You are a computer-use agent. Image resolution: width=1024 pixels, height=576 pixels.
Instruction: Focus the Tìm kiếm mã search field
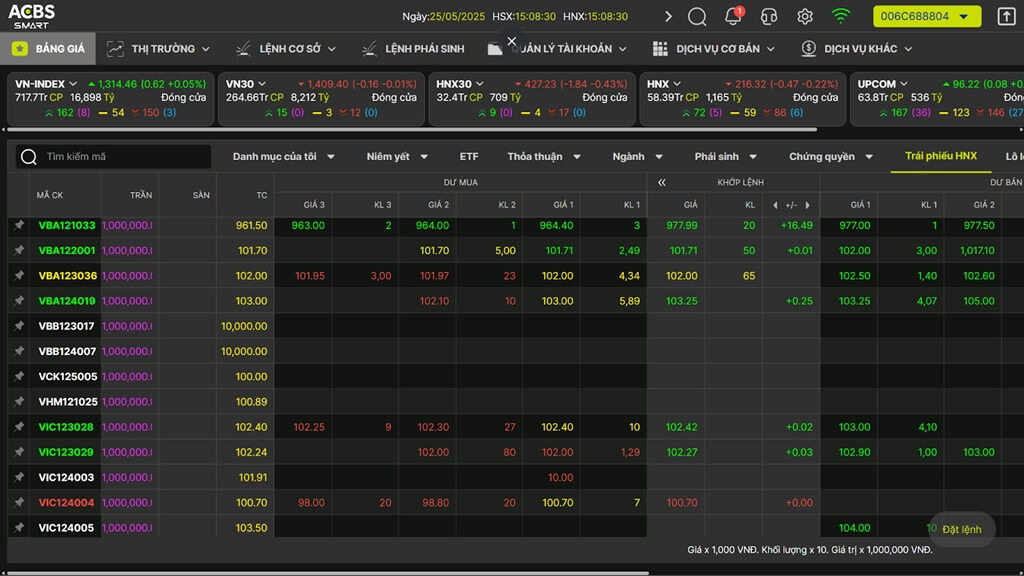tap(113, 157)
